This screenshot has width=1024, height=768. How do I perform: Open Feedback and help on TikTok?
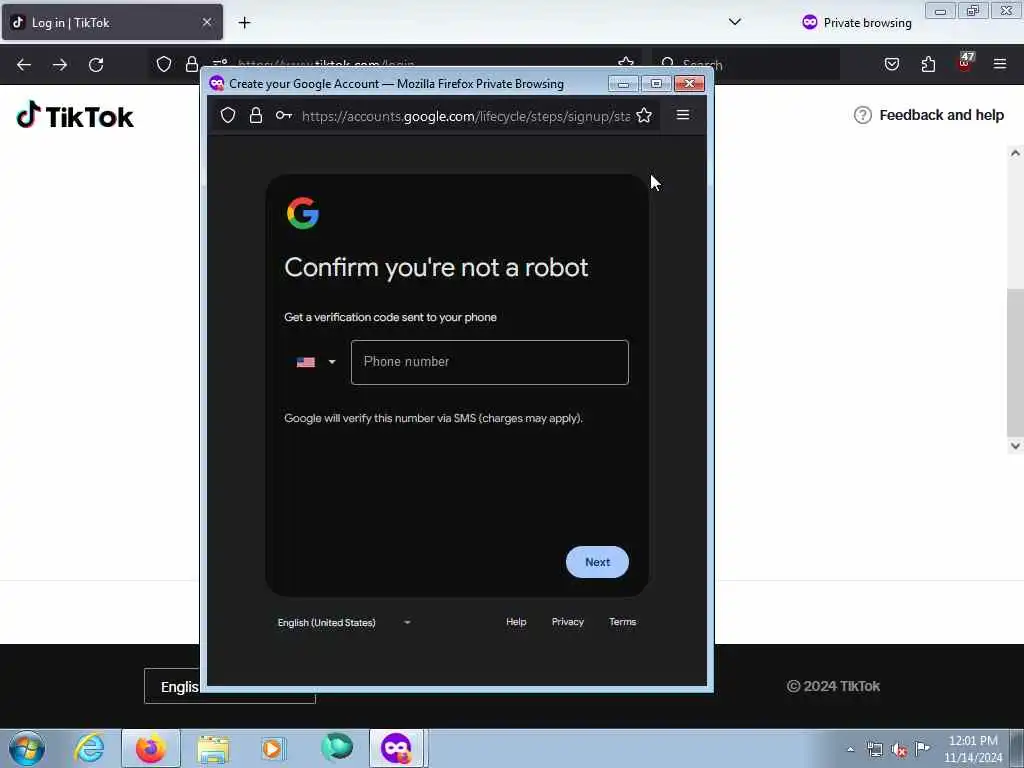pyautogui.click(x=929, y=115)
